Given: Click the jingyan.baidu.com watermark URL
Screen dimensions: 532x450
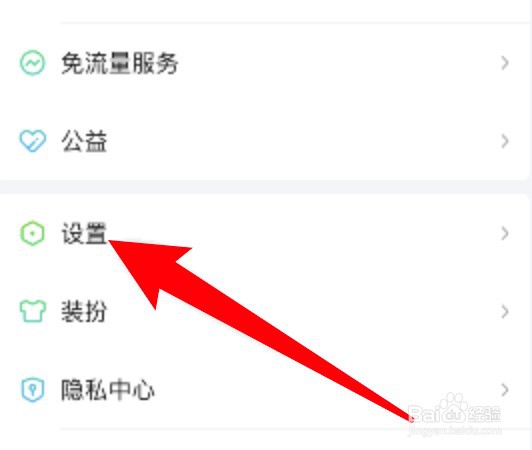Looking at the screenshot, I should click(455, 431).
